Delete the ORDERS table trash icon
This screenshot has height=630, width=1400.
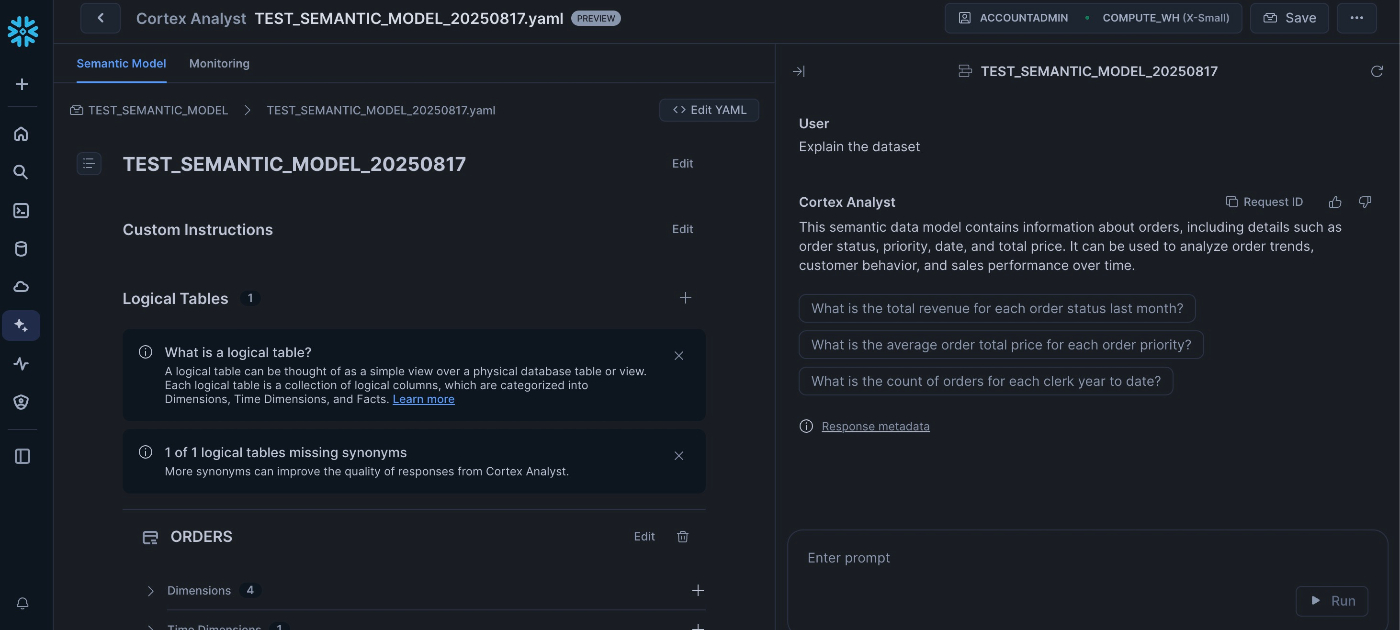683,537
